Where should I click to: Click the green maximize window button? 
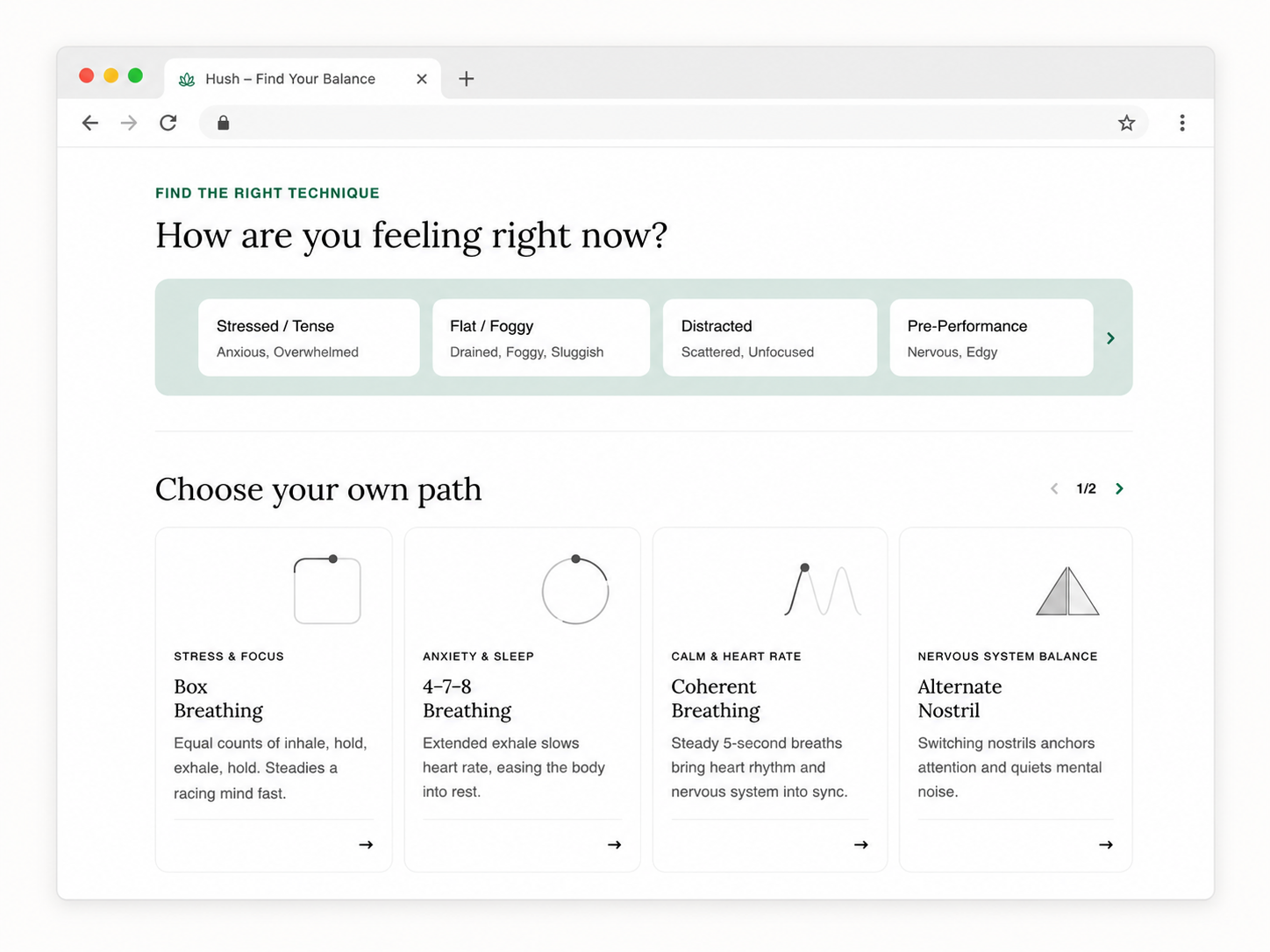135,75
